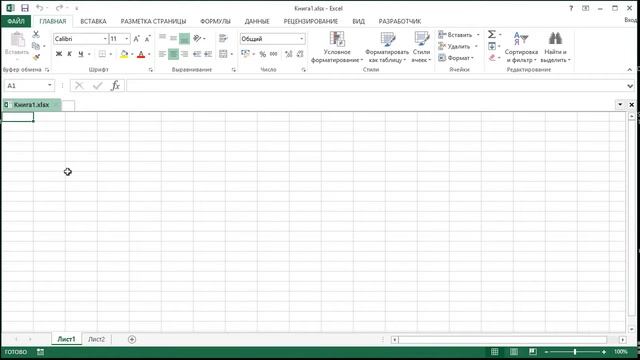
Task: Open Условное форматирование dropdown
Action: pos(337,47)
